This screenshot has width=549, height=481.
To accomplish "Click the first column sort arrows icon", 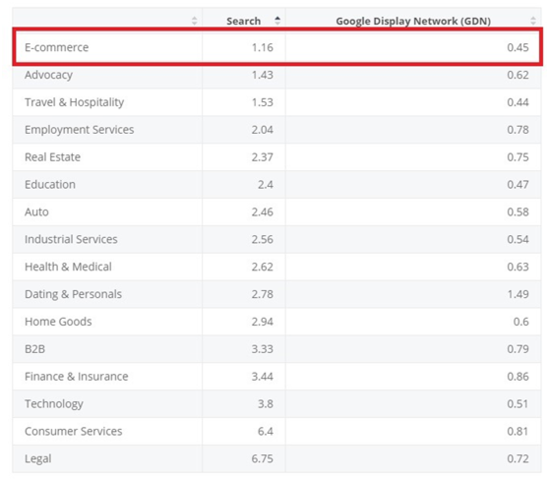I will pos(194,20).
